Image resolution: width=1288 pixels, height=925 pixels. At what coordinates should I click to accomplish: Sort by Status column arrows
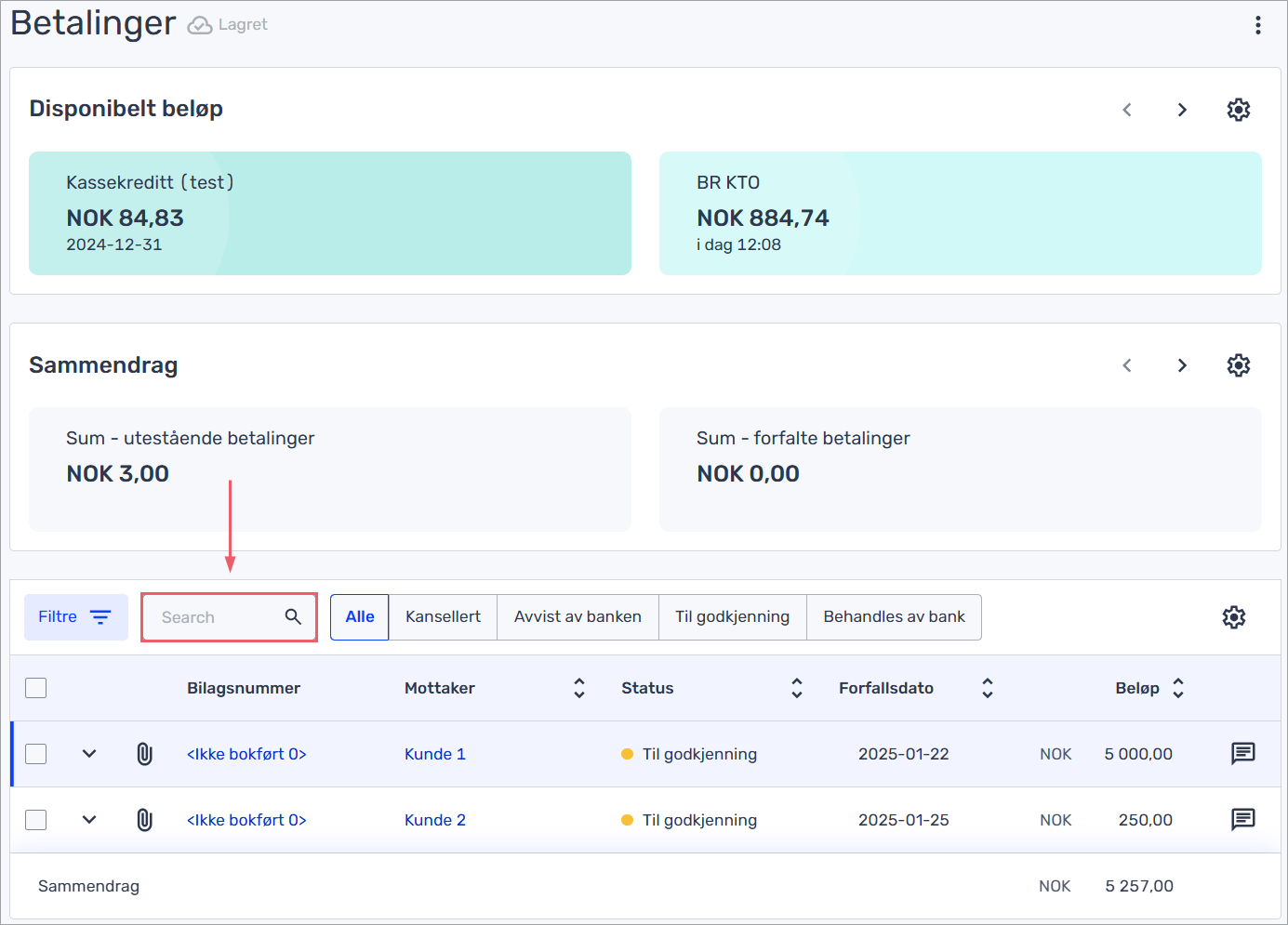click(x=797, y=688)
